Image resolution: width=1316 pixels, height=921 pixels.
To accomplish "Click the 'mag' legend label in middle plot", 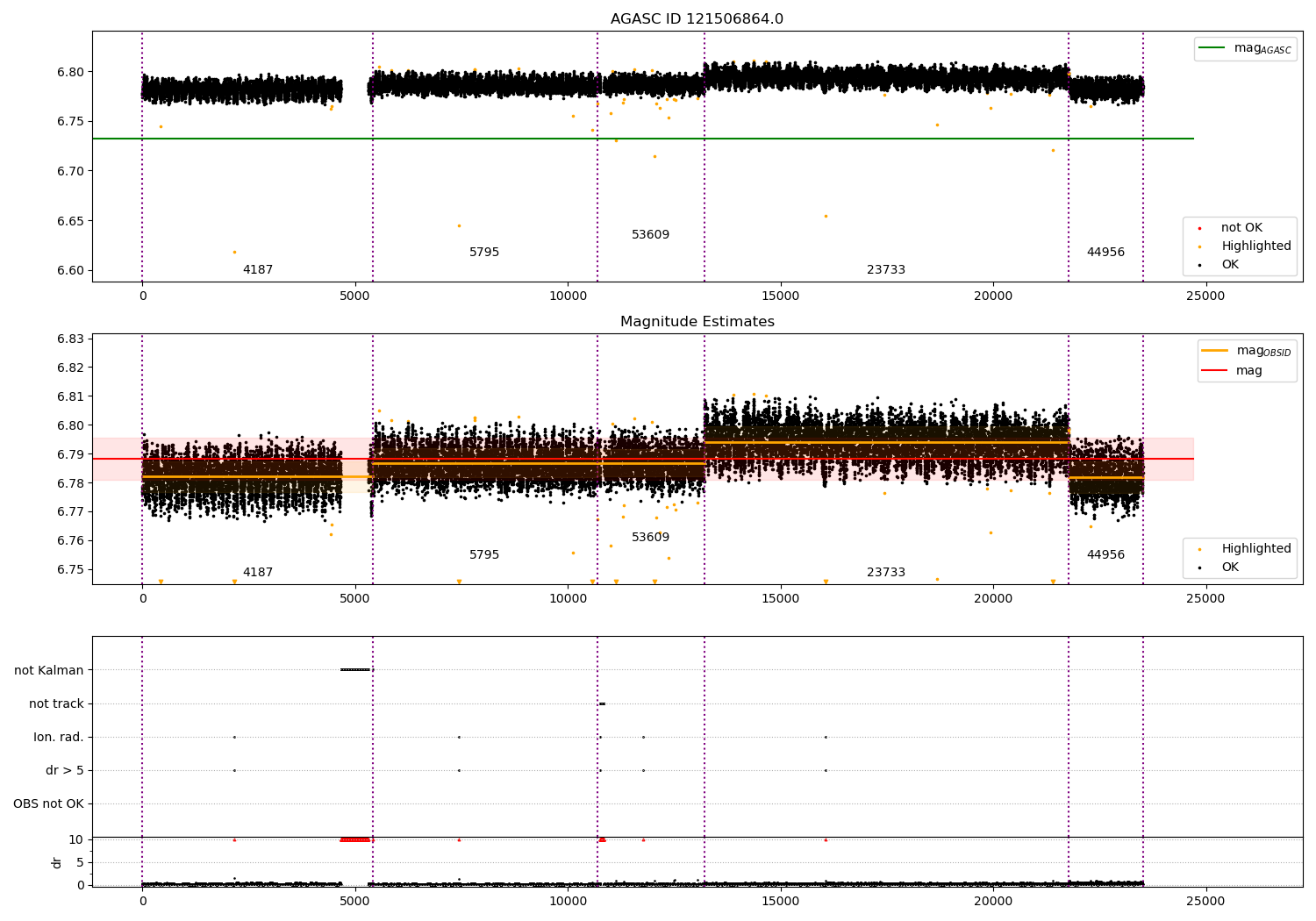I will pyautogui.click(x=1249, y=371).
